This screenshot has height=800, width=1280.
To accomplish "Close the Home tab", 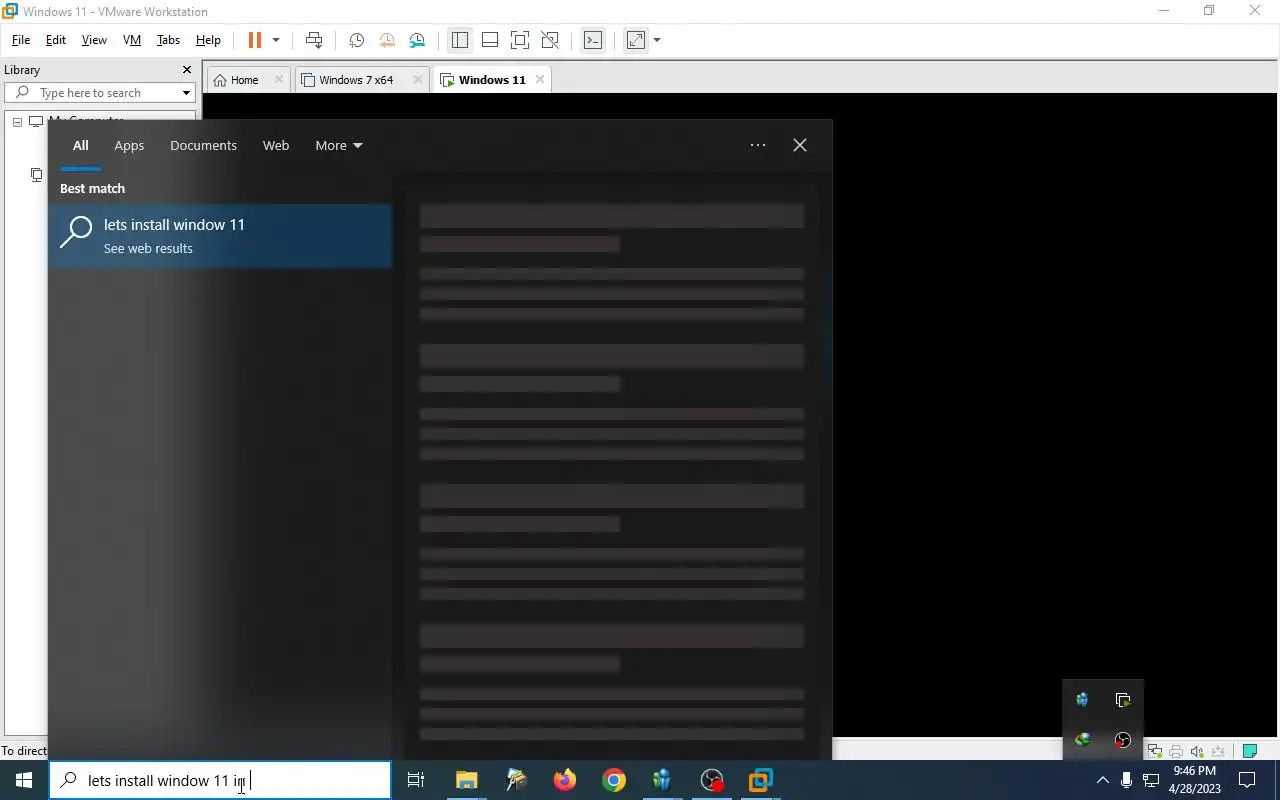I will coord(279,80).
